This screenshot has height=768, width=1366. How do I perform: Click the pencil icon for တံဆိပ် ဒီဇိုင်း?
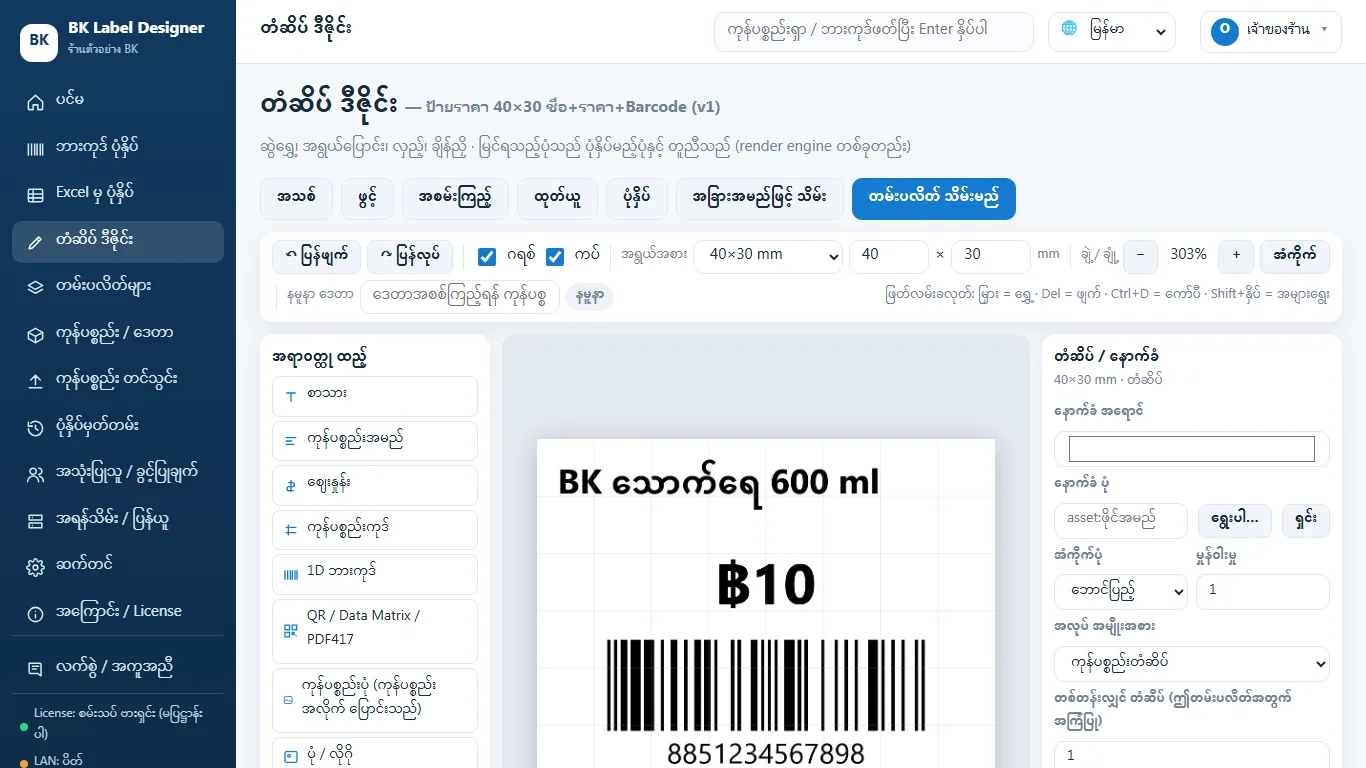coord(36,242)
